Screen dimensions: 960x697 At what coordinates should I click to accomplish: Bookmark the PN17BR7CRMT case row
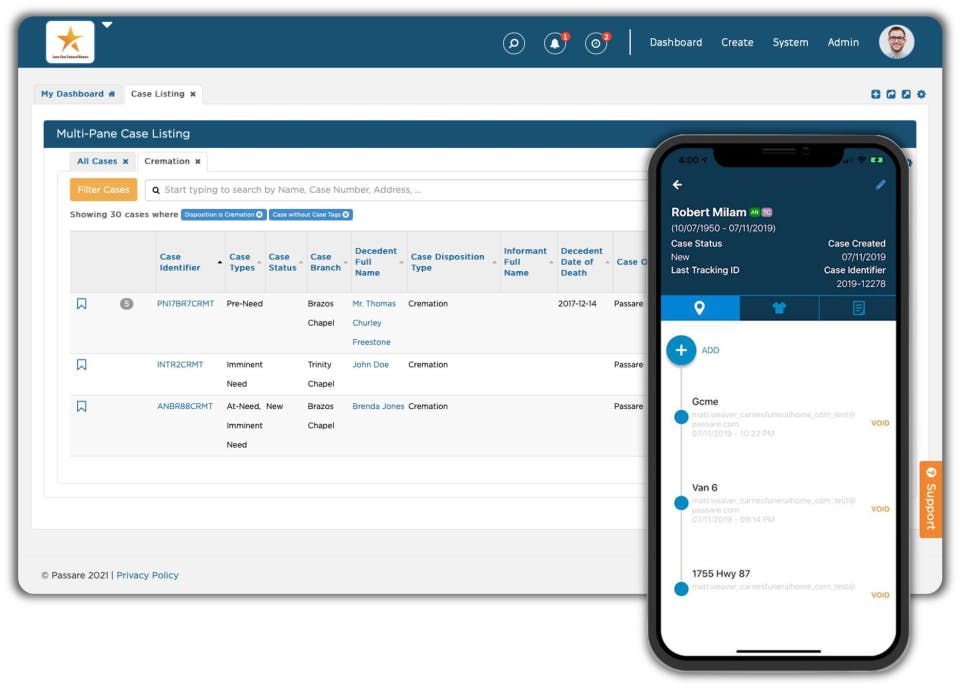(81, 303)
